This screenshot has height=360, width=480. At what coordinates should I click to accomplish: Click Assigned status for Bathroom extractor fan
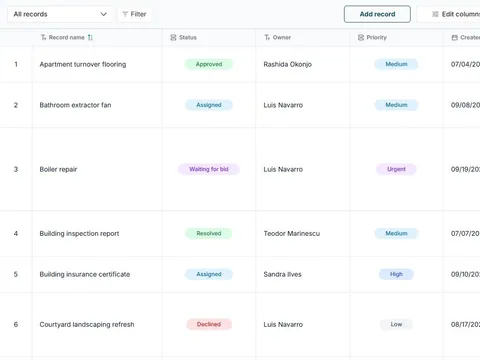point(209,105)
